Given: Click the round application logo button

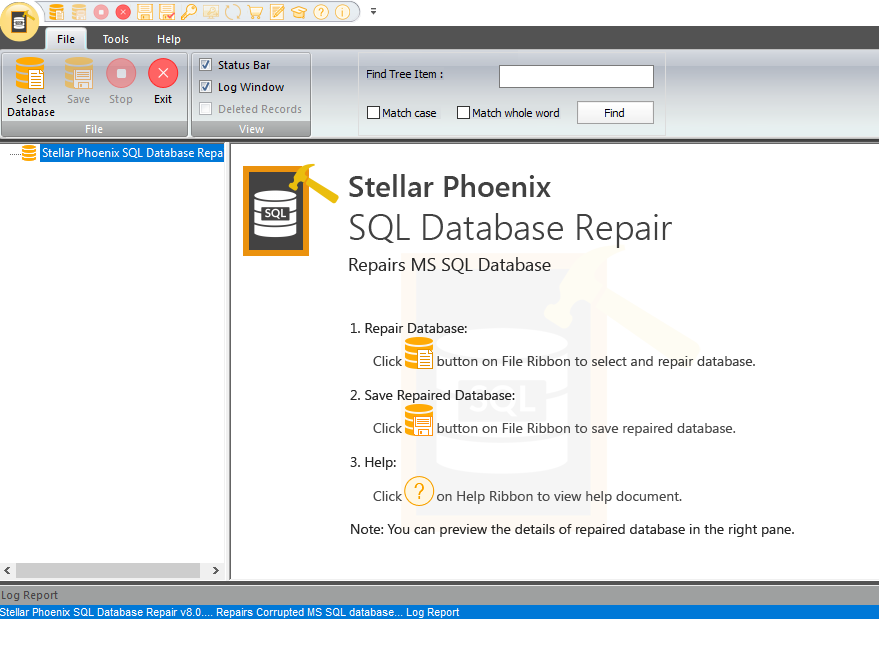Looking at the screenshot, I should (19, 20).
